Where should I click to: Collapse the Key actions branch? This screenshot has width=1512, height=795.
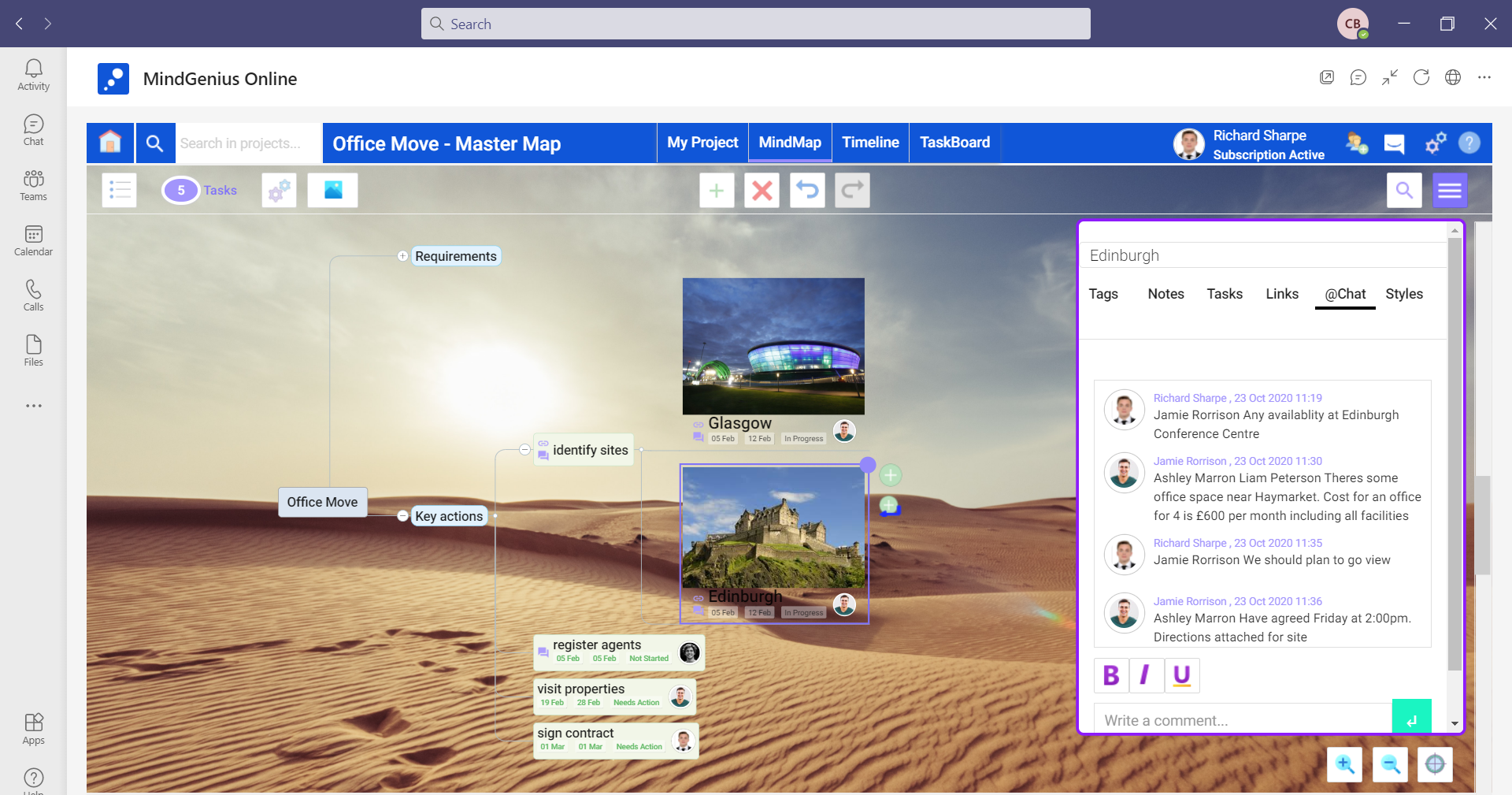[402, 516]
